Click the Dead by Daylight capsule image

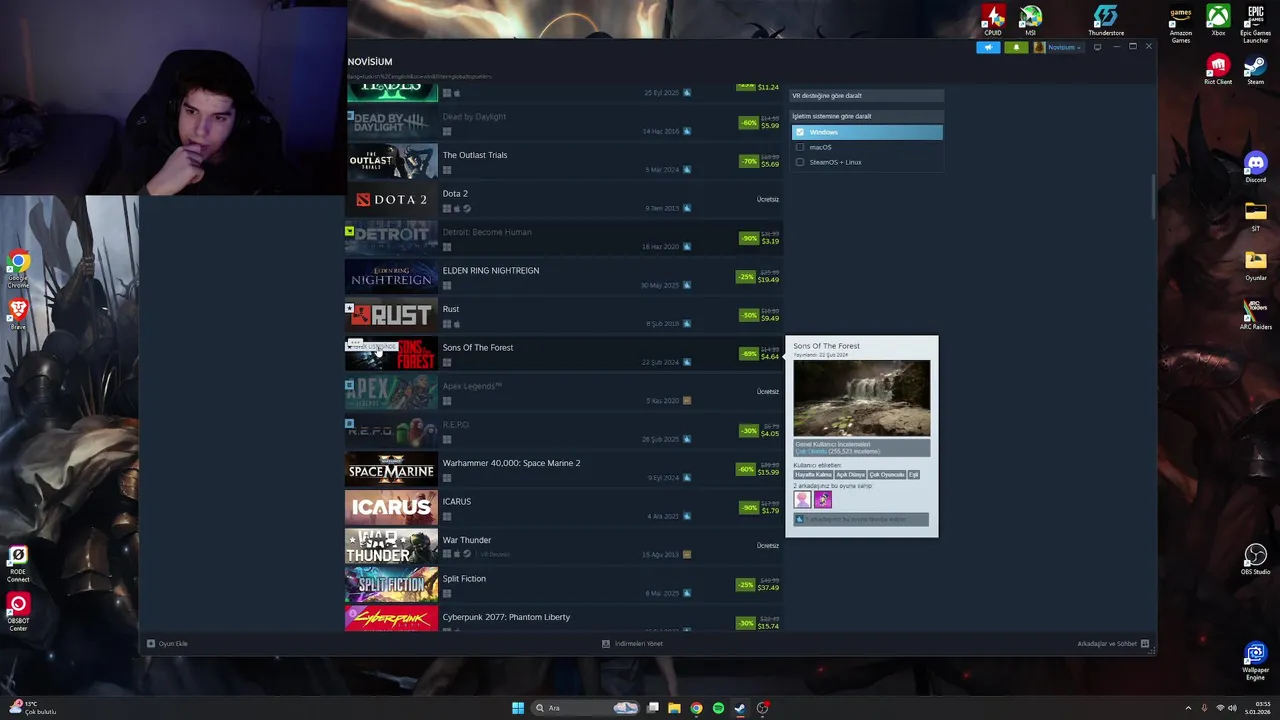pyautogui.click(x=391, y=123)
